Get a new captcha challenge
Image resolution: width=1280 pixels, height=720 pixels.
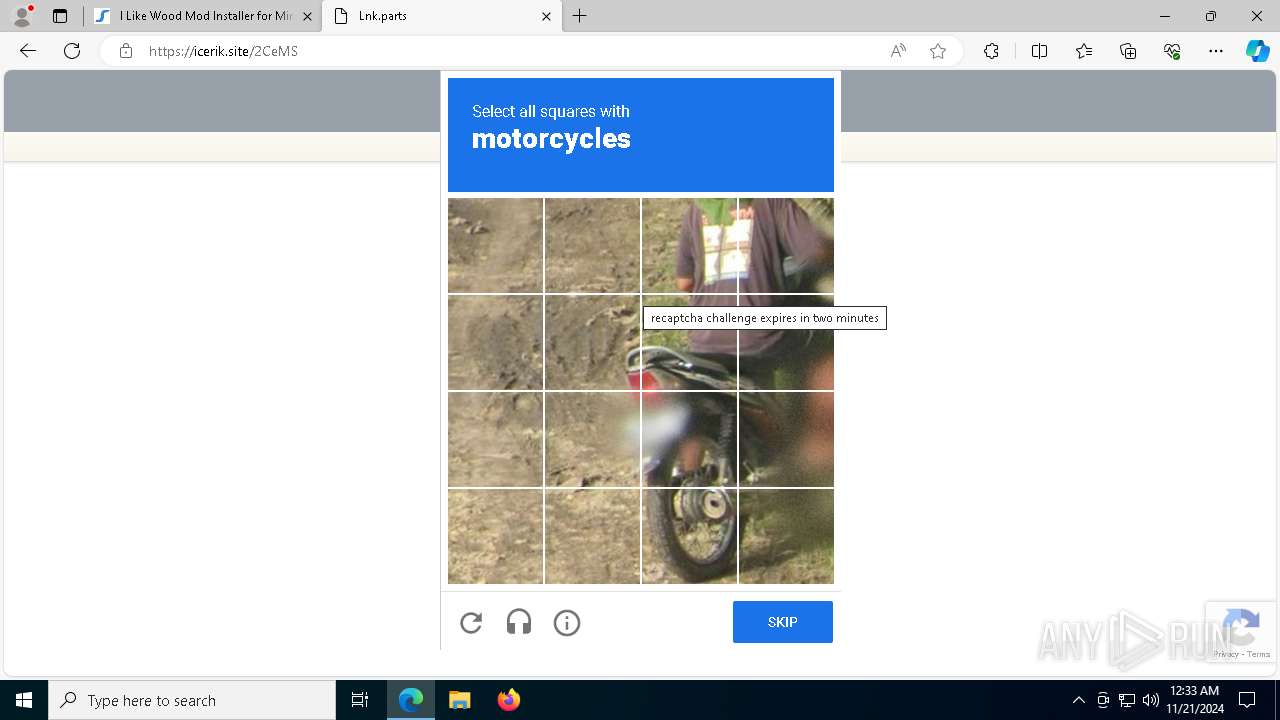coord(471,623)
